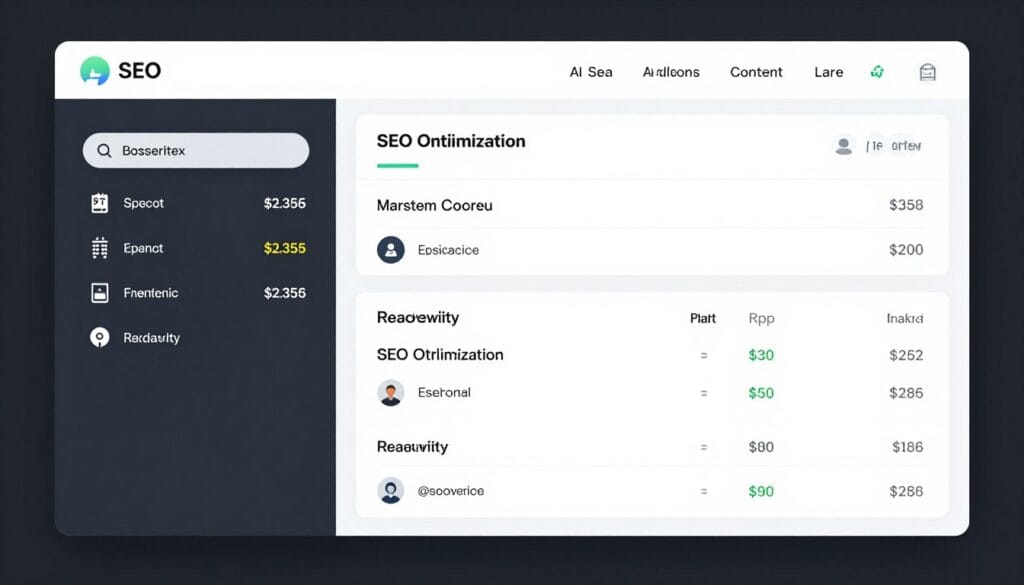This screenshot has height=585, width=1024.
Task: Open the inbox icon in header
Action: tap(927, 72)
